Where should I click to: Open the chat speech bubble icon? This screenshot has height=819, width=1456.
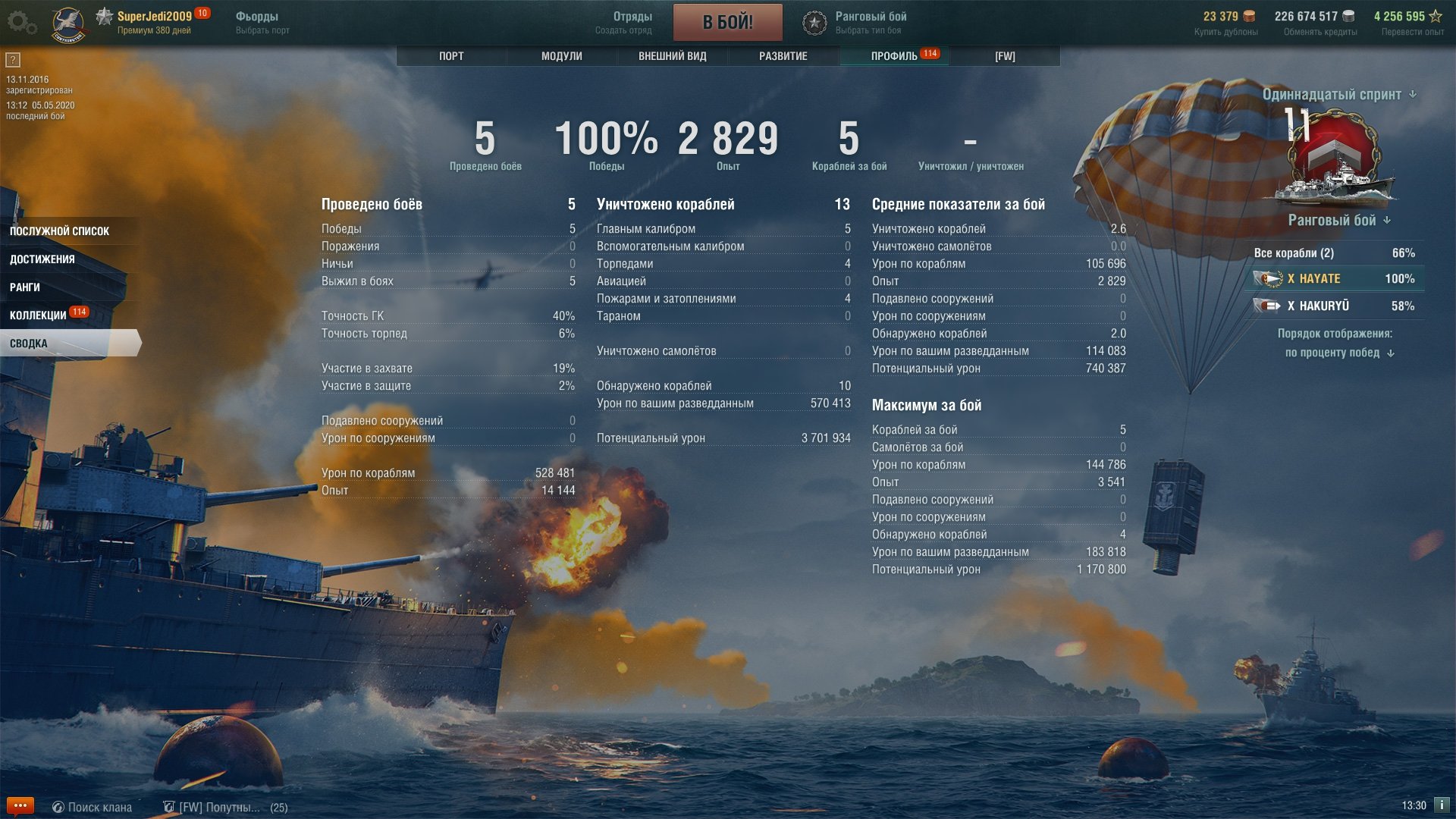(x=20, y=805)
